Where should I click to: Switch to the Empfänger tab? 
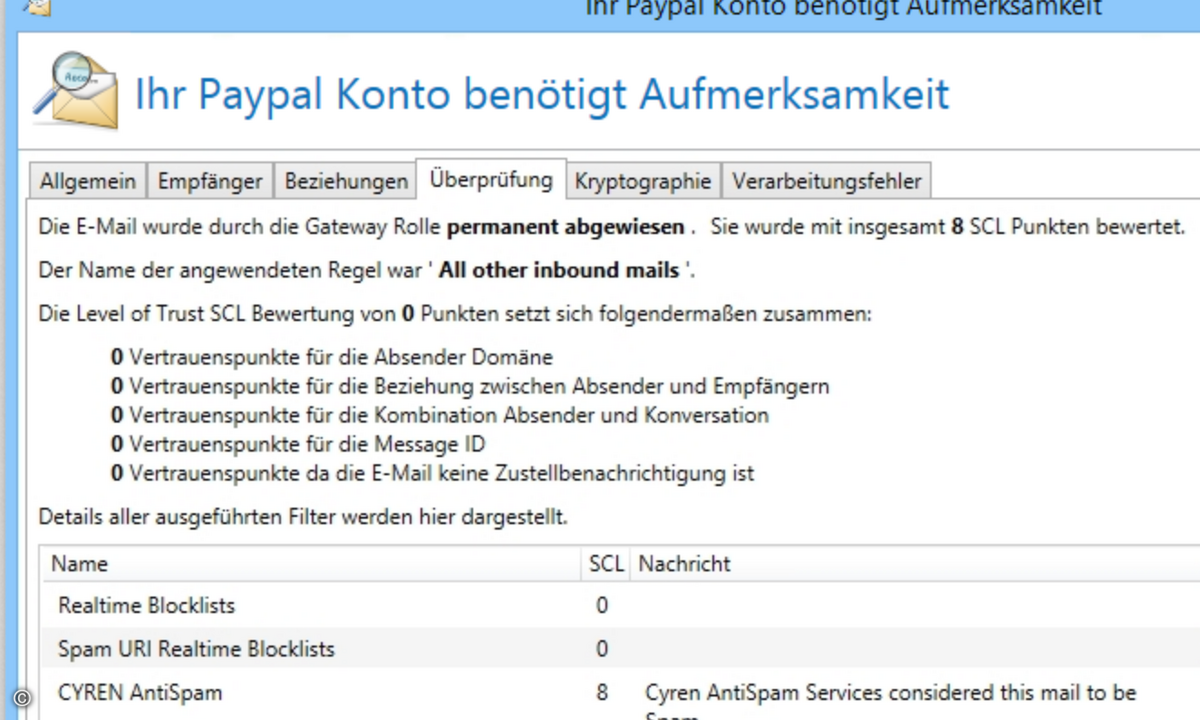210,182
